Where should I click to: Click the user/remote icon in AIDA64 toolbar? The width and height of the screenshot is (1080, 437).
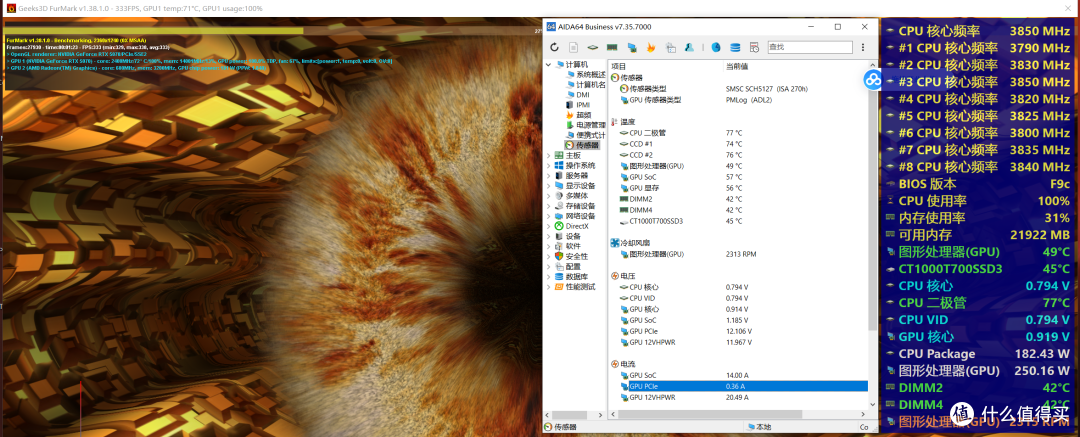[689, 48]
